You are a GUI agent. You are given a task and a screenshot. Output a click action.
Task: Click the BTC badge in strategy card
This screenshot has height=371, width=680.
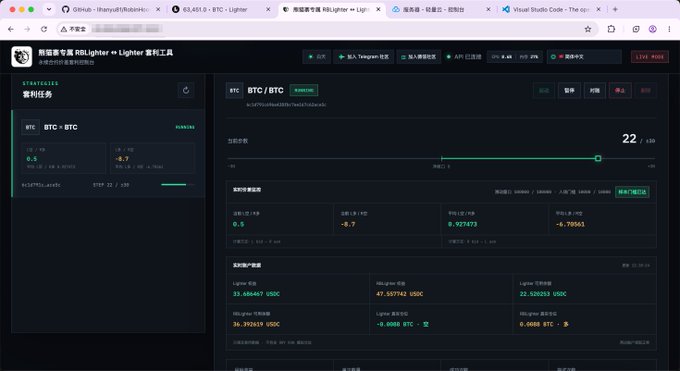[30, 127]
